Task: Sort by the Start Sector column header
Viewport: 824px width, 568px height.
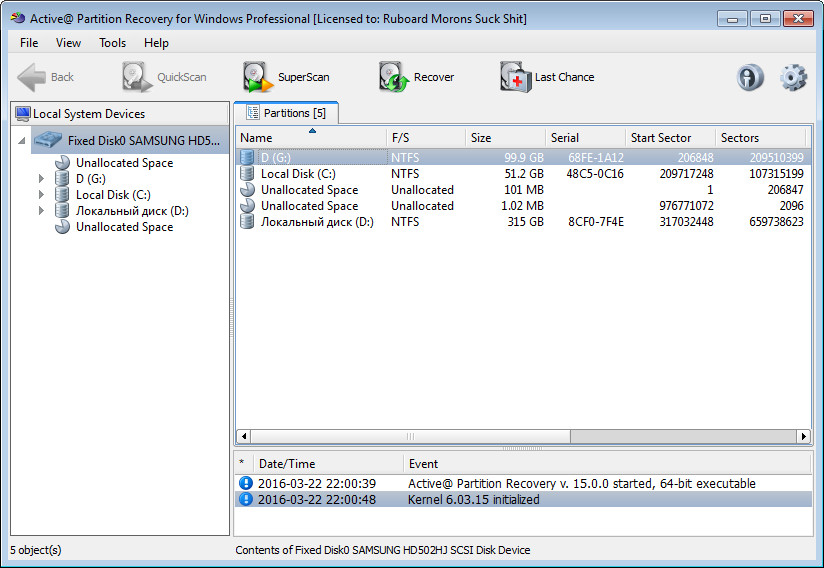Action: 671,138
